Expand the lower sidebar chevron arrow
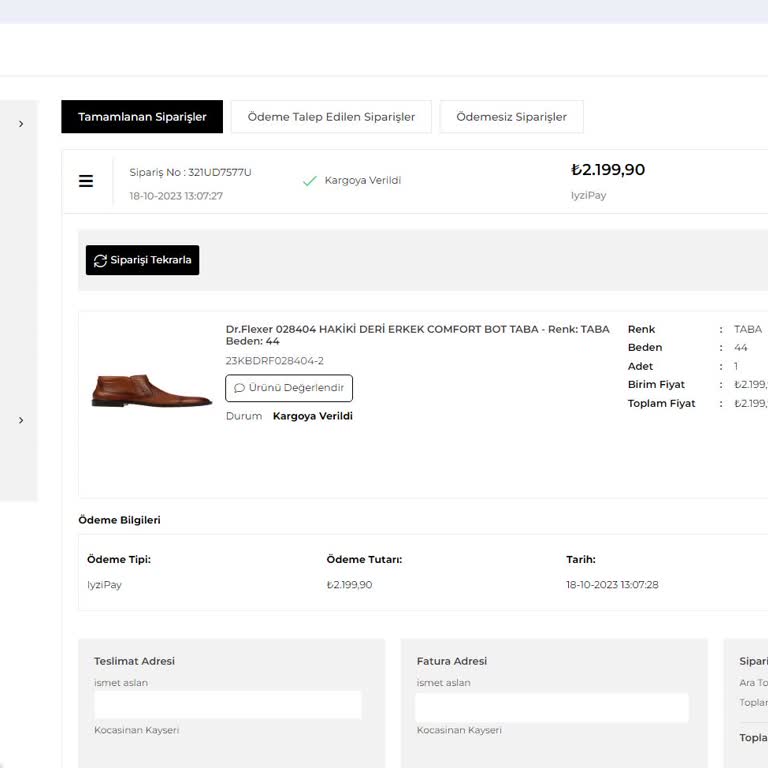The width and height of the screenshot is (768, 768). [x=21, y=421]
